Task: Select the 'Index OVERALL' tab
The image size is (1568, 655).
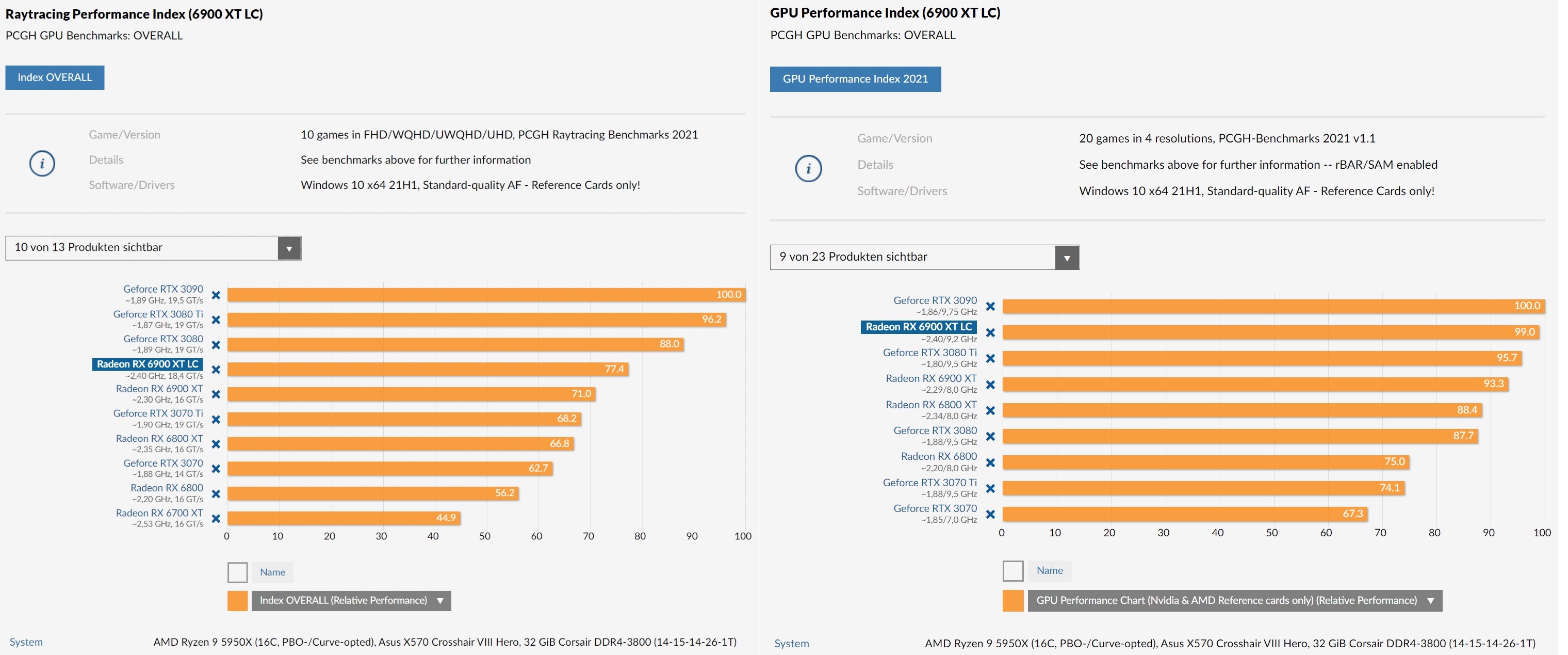Action: pos(55,77)
